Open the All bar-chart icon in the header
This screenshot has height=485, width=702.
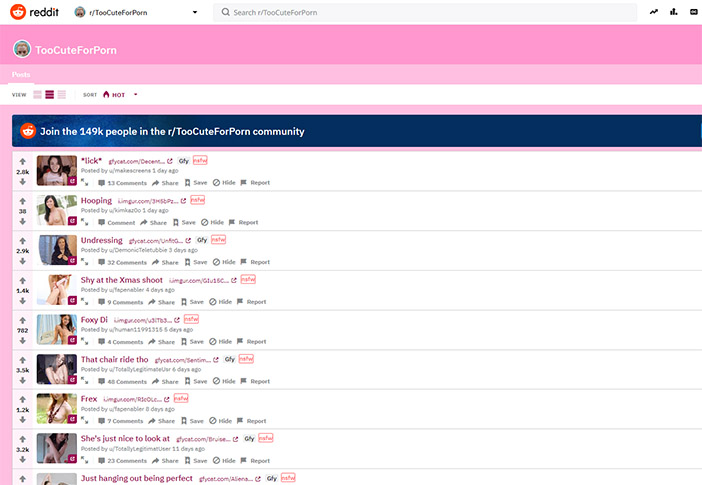pyautogui.click(x=673, y=12)
